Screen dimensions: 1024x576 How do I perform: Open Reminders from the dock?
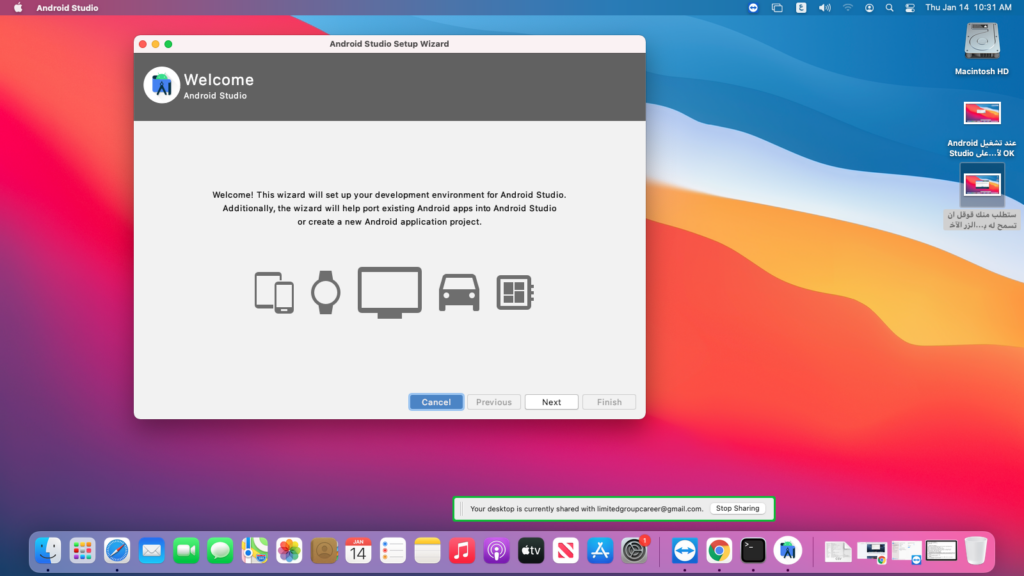coord(393,551)
